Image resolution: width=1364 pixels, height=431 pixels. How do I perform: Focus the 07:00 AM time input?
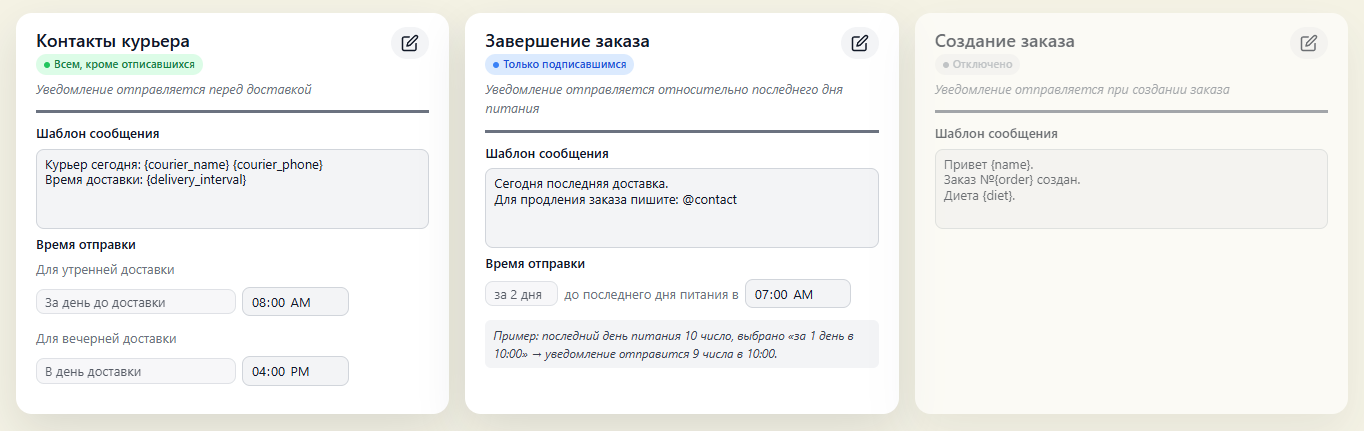coord(797,294)
